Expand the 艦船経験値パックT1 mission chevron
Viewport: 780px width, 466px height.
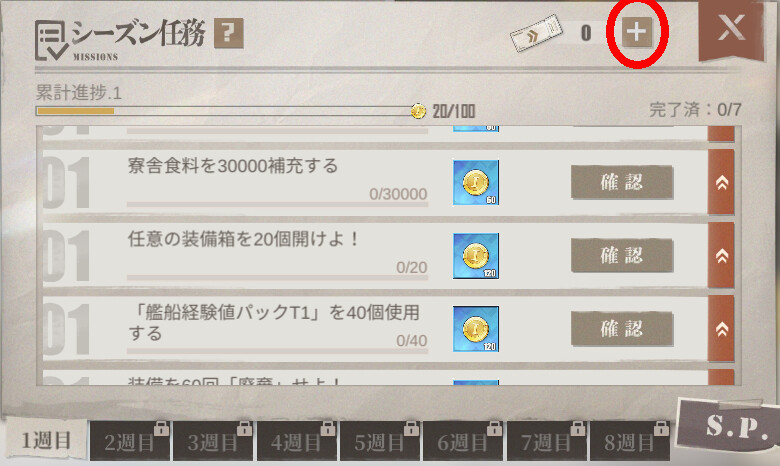click(721, 329)
